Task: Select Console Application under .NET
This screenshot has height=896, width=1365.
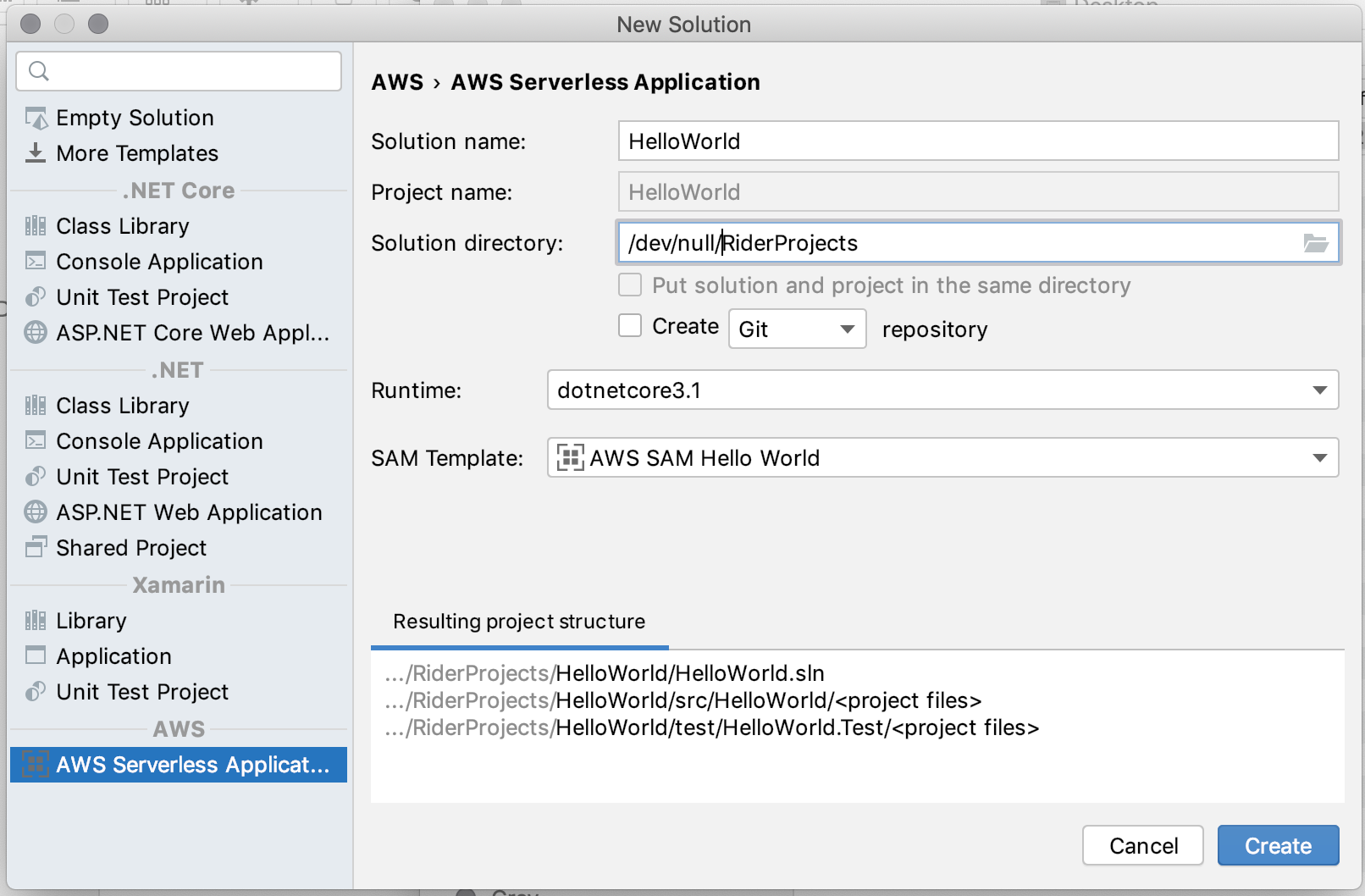Action: [179, 441]
